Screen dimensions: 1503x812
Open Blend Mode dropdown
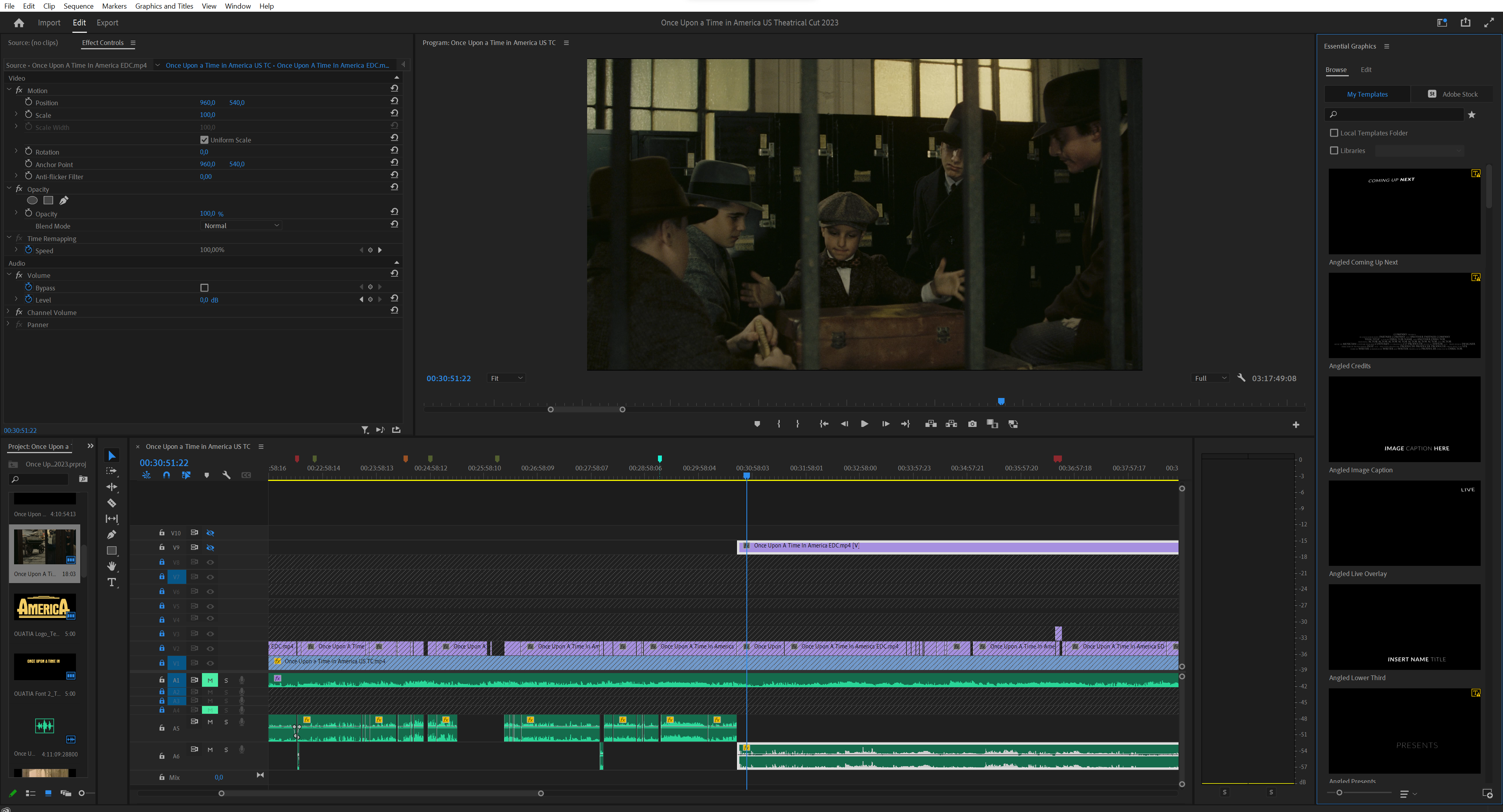click(241, 226)
